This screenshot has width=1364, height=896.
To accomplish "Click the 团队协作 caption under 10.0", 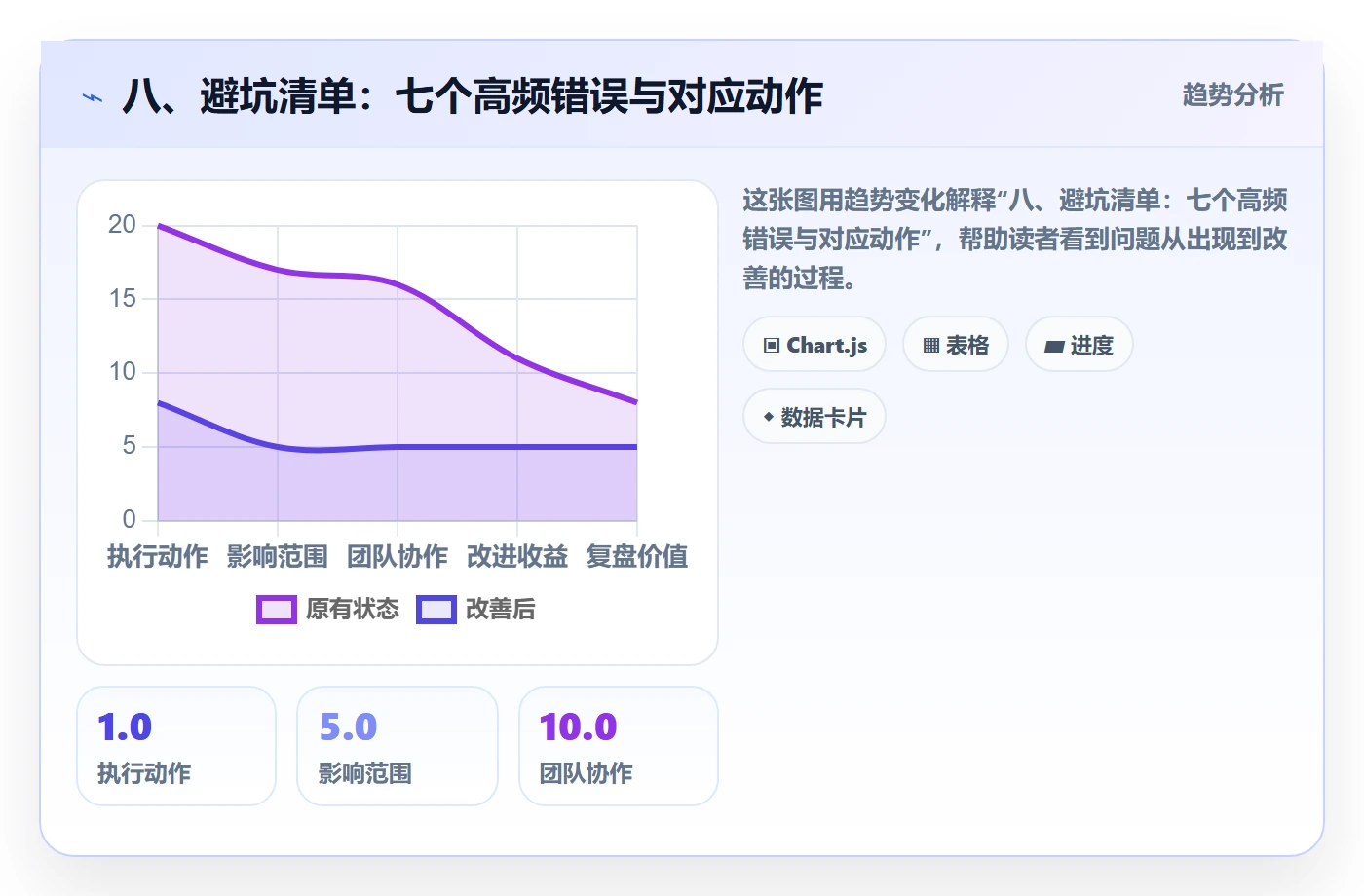I will click(587, 773).
